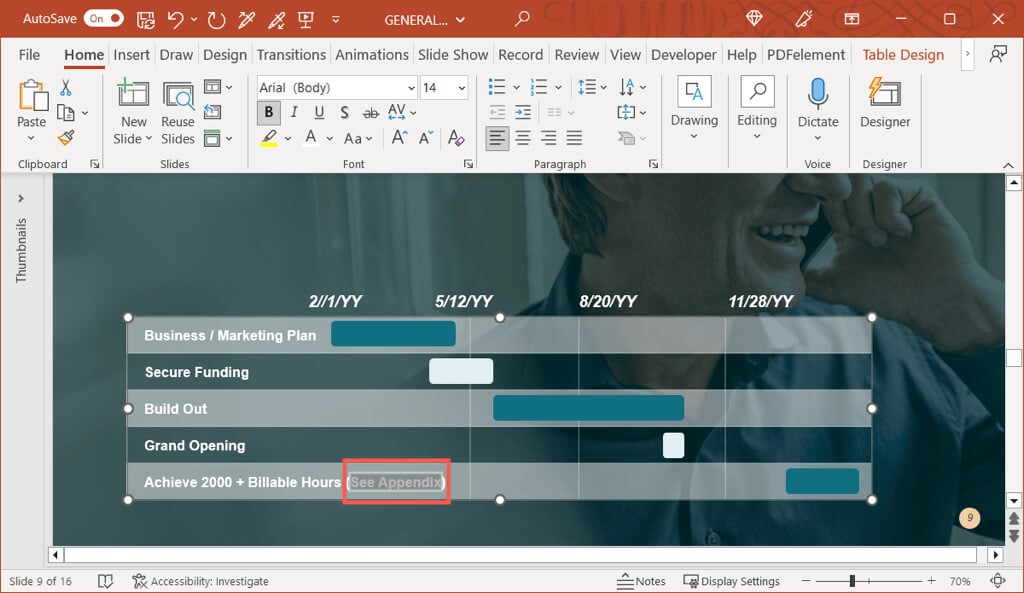The width and height of the screenshot is (1024, 593).
Task: Toggle Italic formatting
Action: point(294,112)
